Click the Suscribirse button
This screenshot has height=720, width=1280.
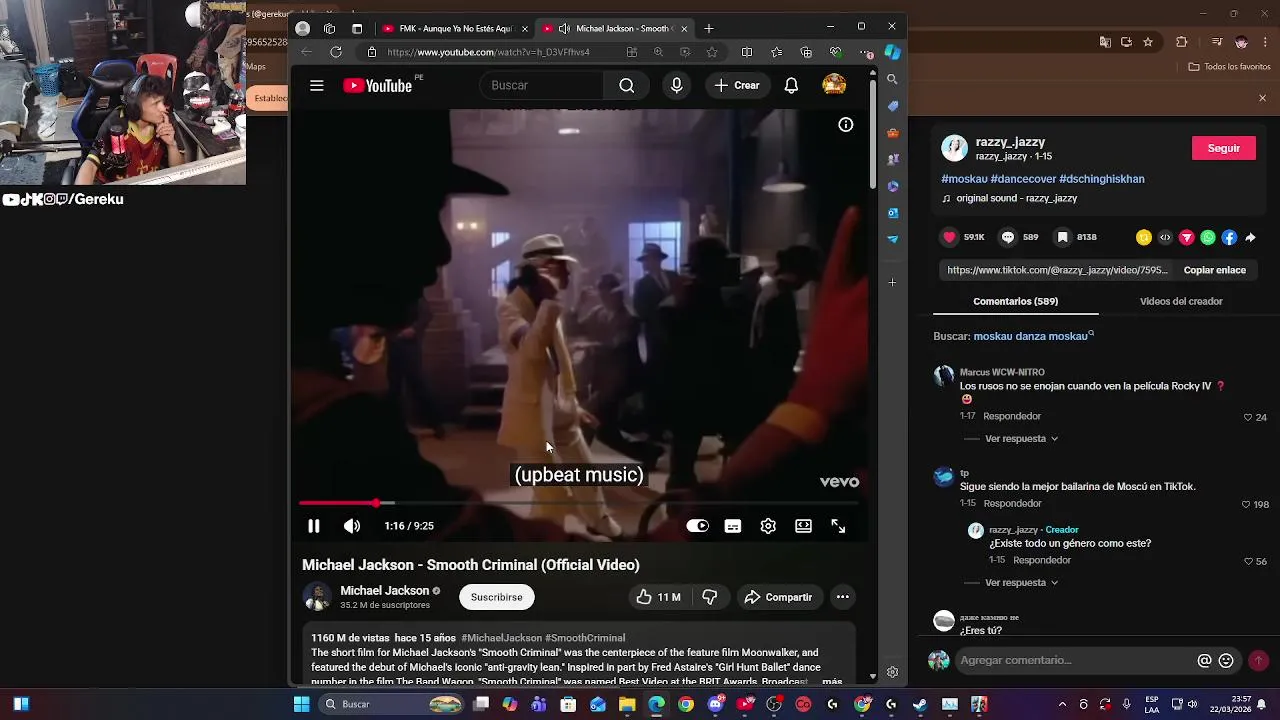pyautogui.click(x=497, y=597)
